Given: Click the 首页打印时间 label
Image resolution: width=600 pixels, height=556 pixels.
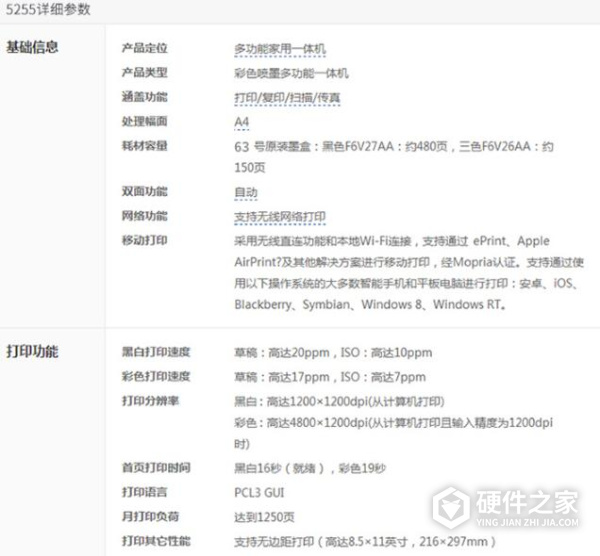Looking at the screenshot, I should [156, 467].
